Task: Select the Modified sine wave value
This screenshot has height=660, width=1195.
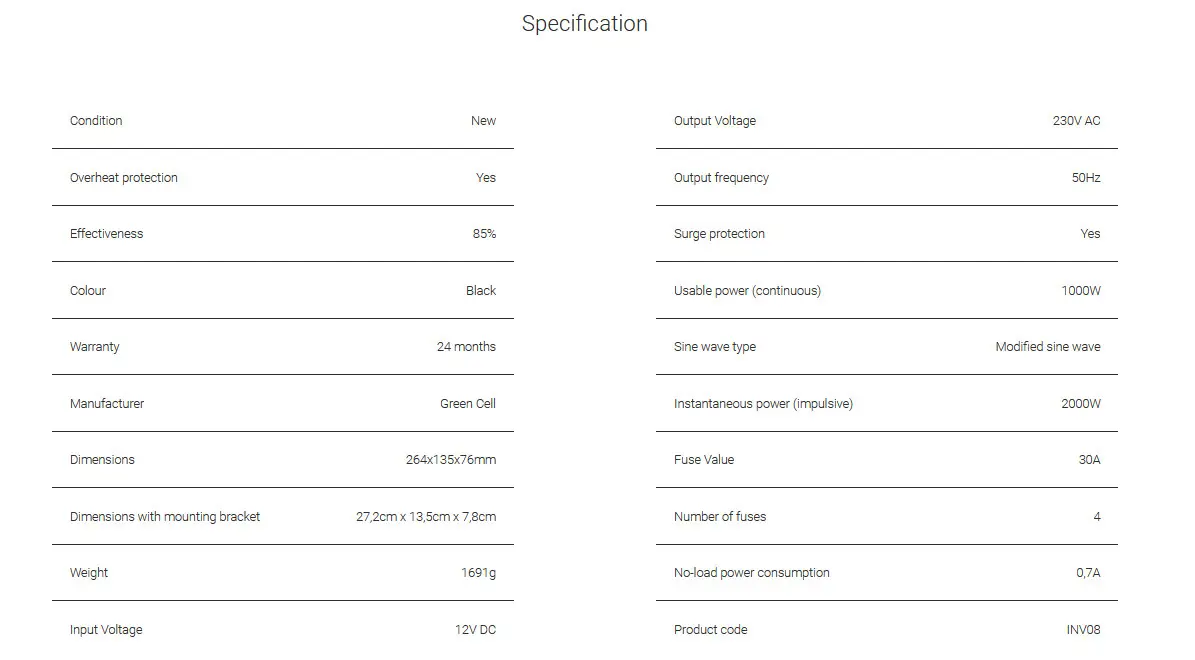Action: tap(1048, 347)
